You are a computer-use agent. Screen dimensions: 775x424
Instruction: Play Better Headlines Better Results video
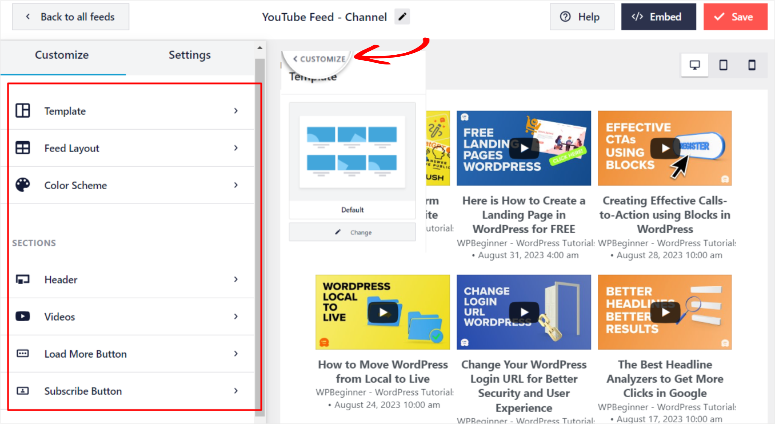pos(665,312)
